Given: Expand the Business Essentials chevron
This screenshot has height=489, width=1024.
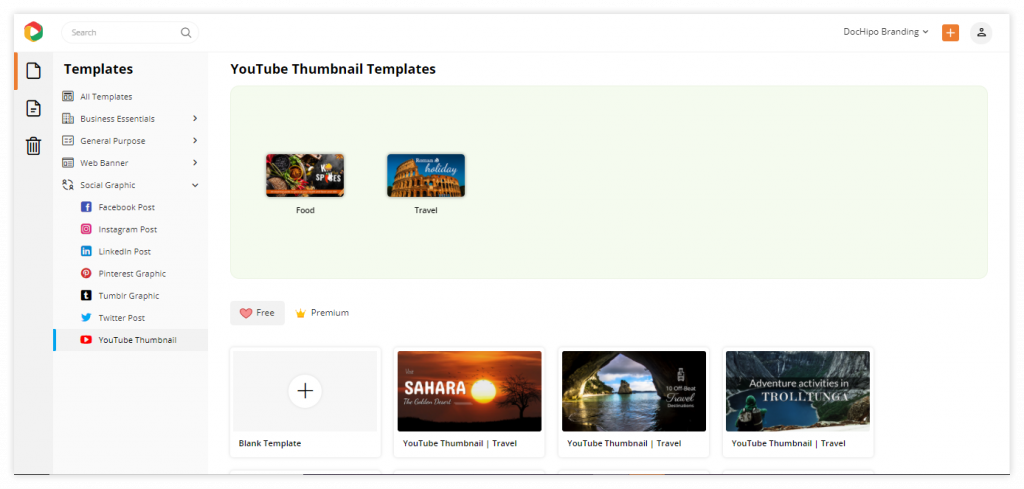Looking at the screenshot, I should coord(195,119).
